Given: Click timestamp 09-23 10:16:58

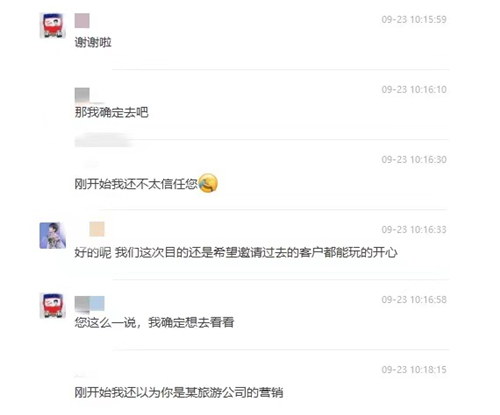Looking at the screenshot, I should (x=414, y=299).
